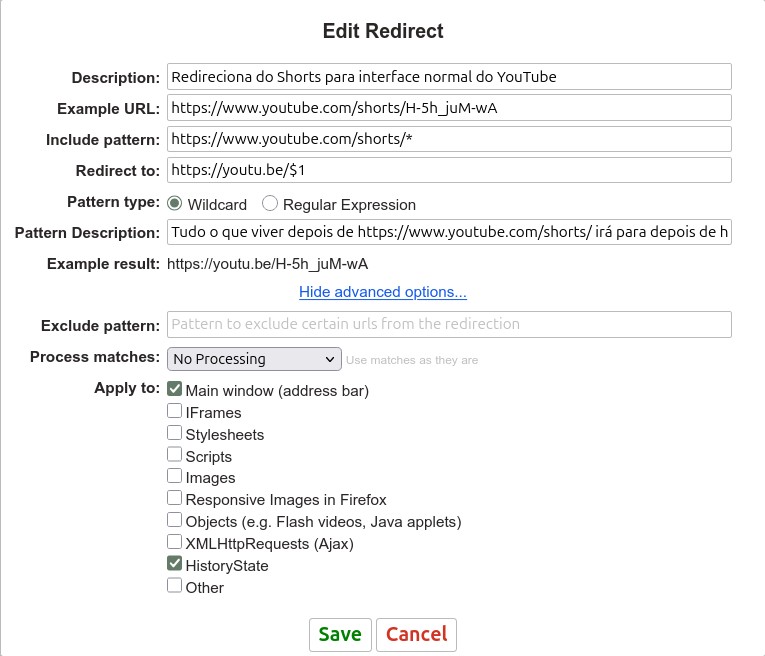Uncheck the HistoryState checkbox
The width and height of the screenshot is (765, 656).
[175, 564]
